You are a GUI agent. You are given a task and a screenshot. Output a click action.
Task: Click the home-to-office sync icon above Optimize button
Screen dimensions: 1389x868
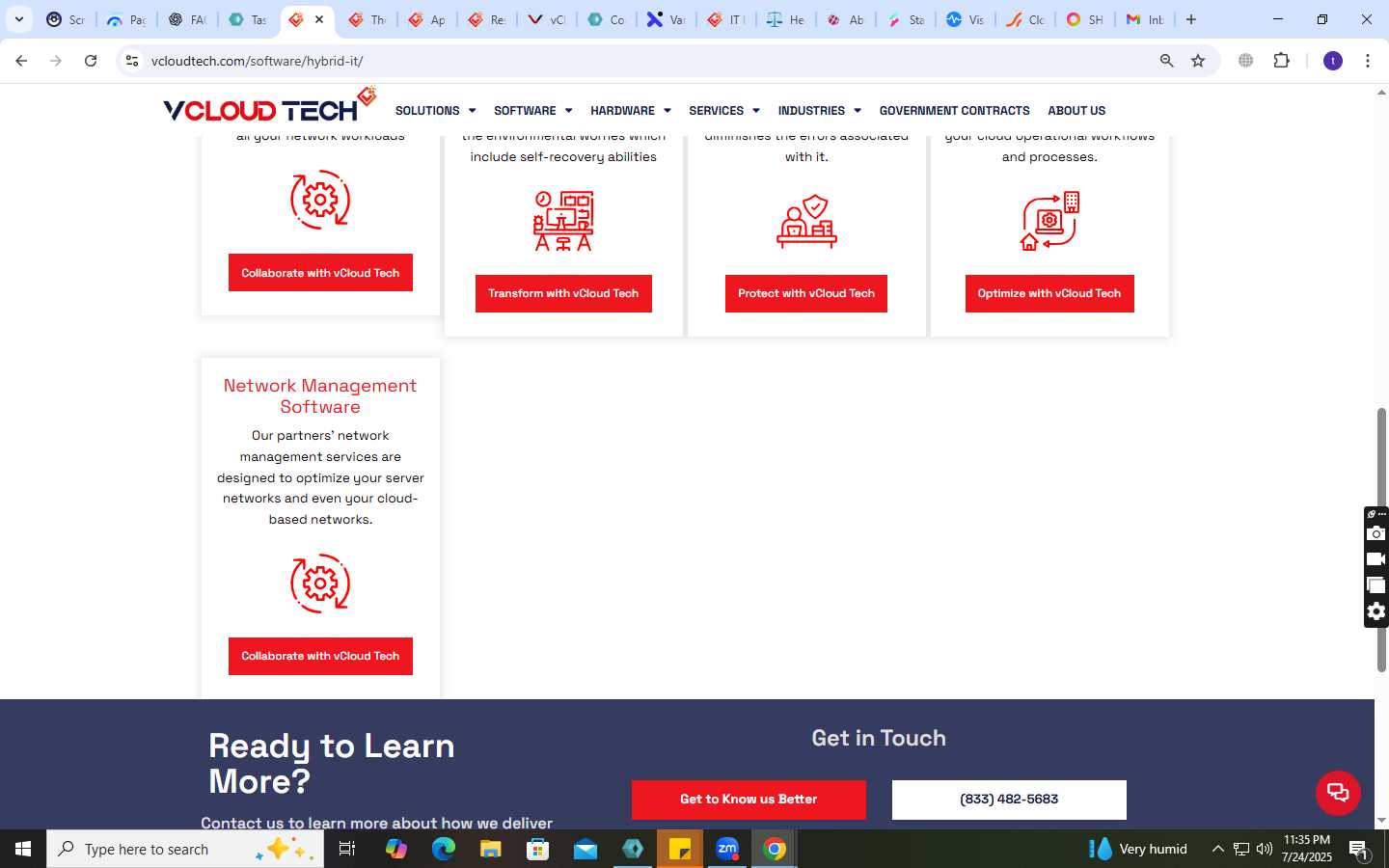1049,221
